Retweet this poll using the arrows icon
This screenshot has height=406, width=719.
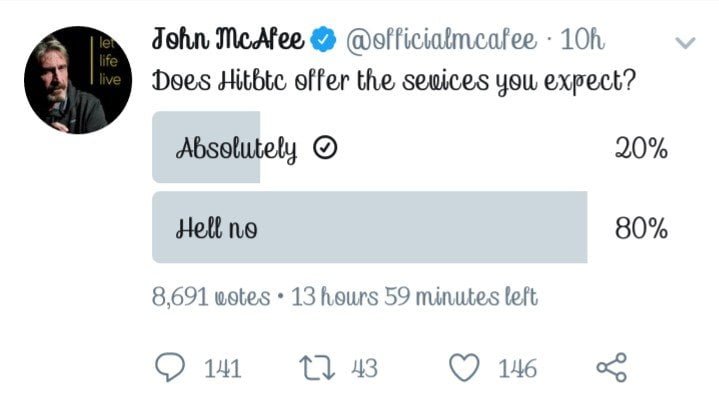click(315, 368)
